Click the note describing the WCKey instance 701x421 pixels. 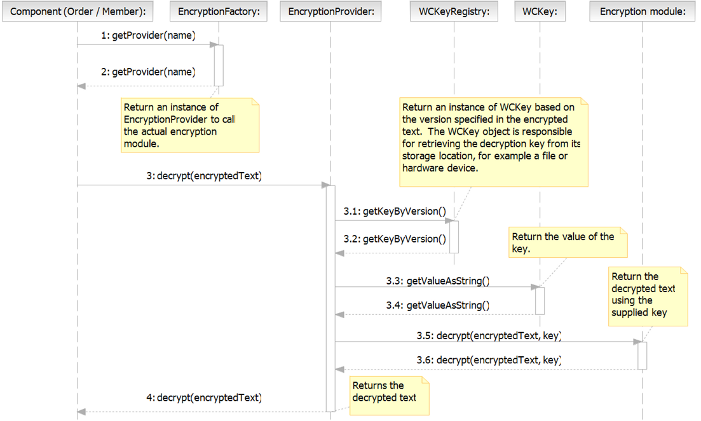492,138
